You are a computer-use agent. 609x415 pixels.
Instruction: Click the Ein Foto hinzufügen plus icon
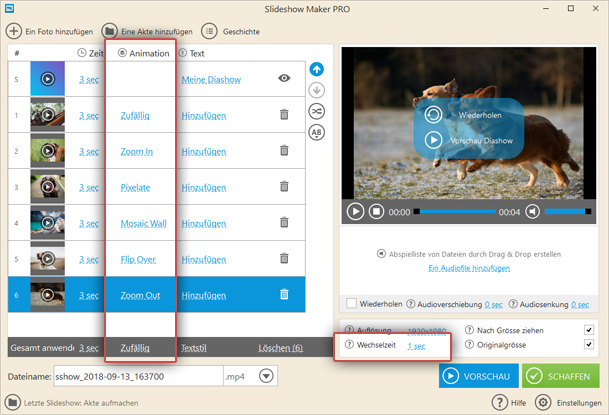(14, 31)
